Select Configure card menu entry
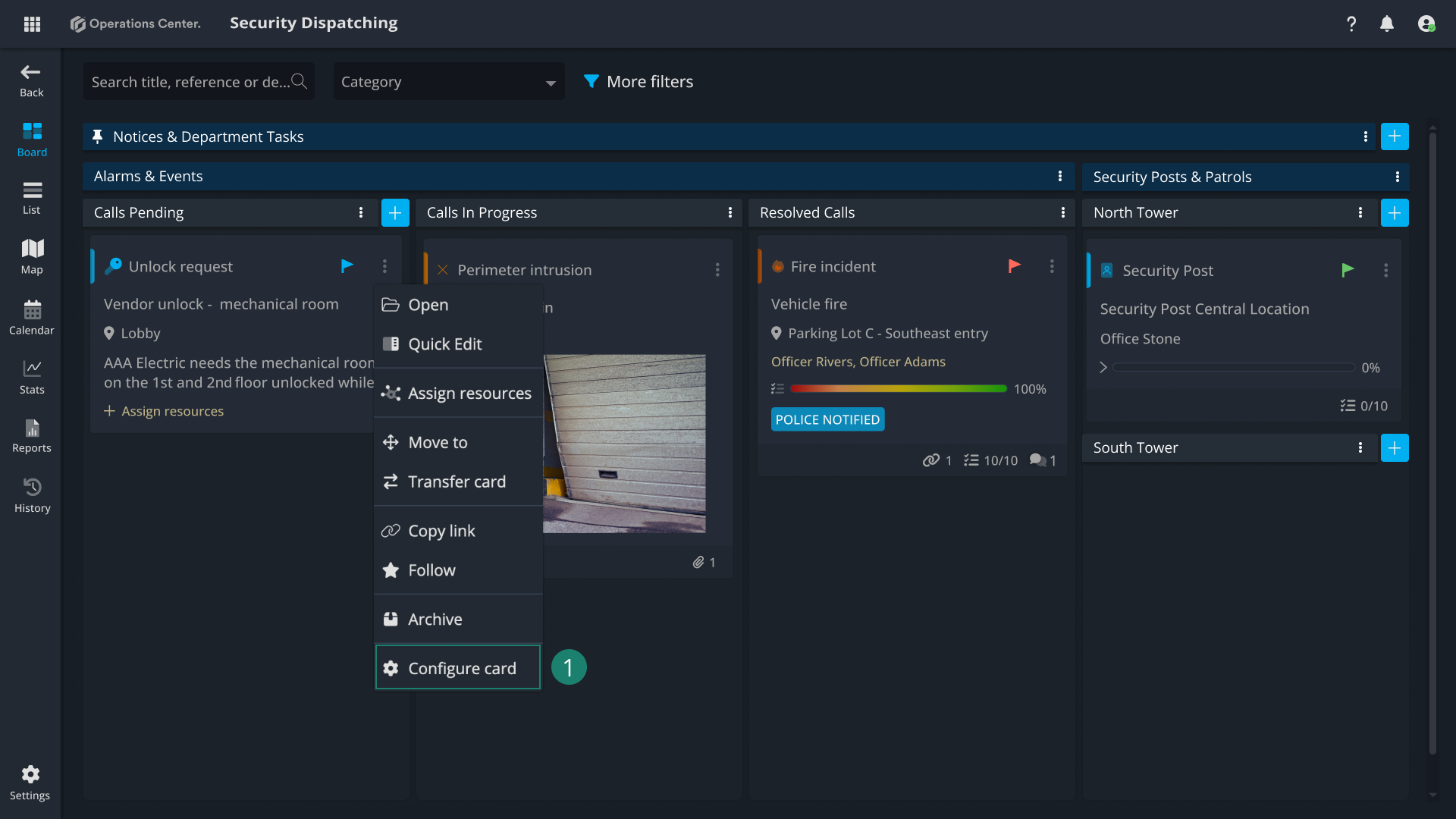 point(458,668)
